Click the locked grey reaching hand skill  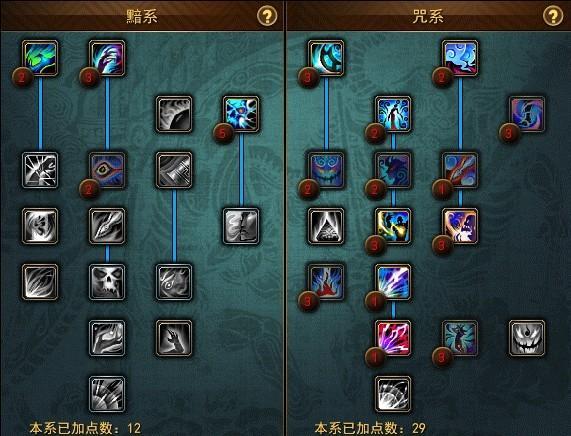point(174,338)
